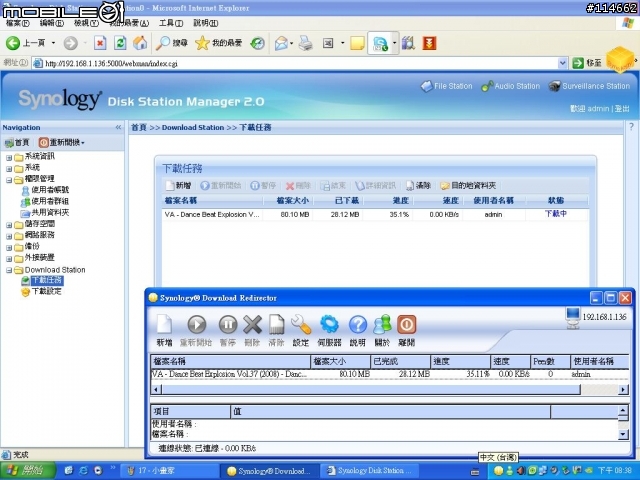Screen dimensions: 640x480
Task: Collapse the Download Station tree node
Action: [9, 270]
